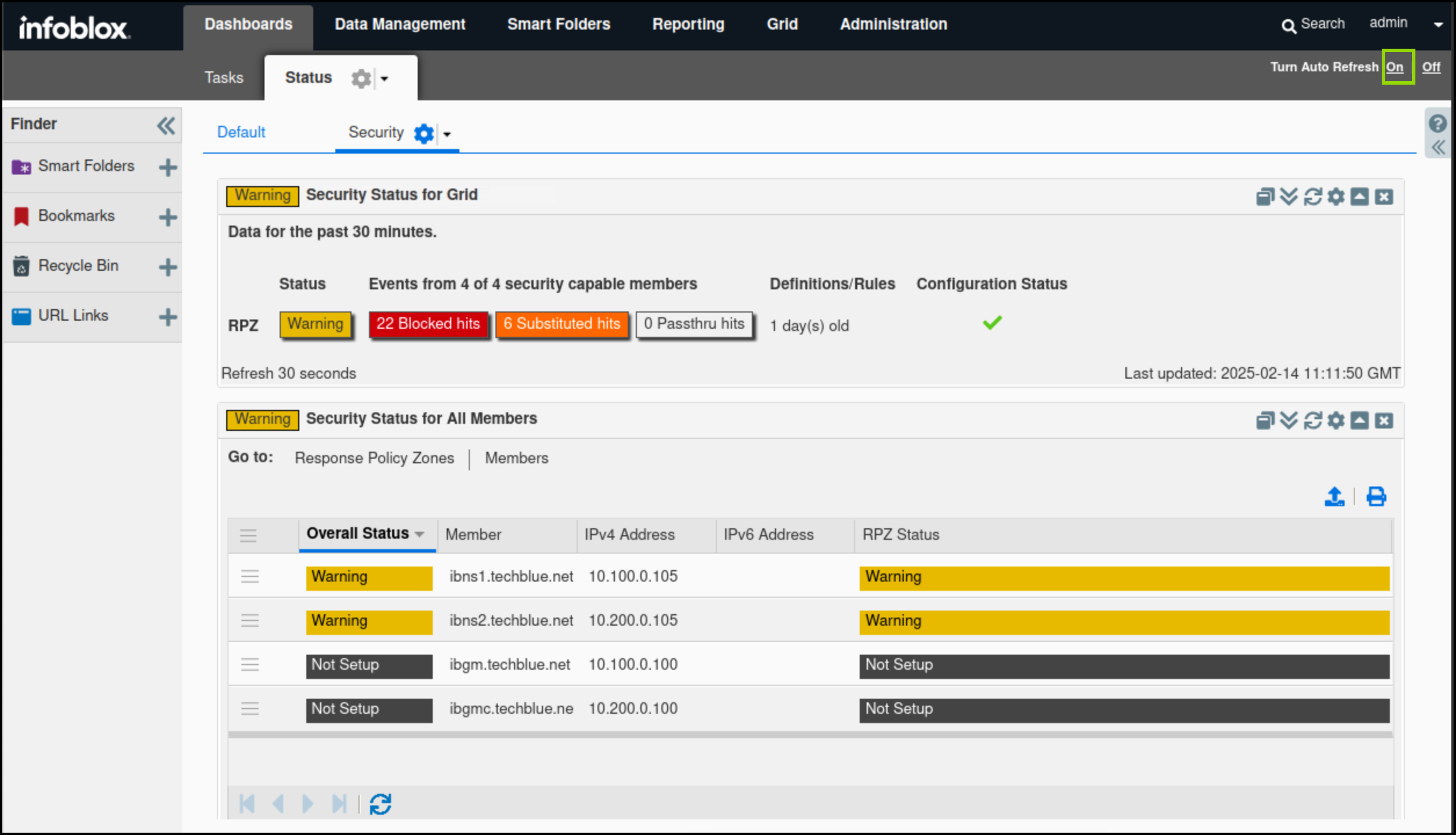Image resolution: width=1456 pixels, height=835 pixels.
Task: Click the print icon above members table
Action: click(x=1376, y=496)
